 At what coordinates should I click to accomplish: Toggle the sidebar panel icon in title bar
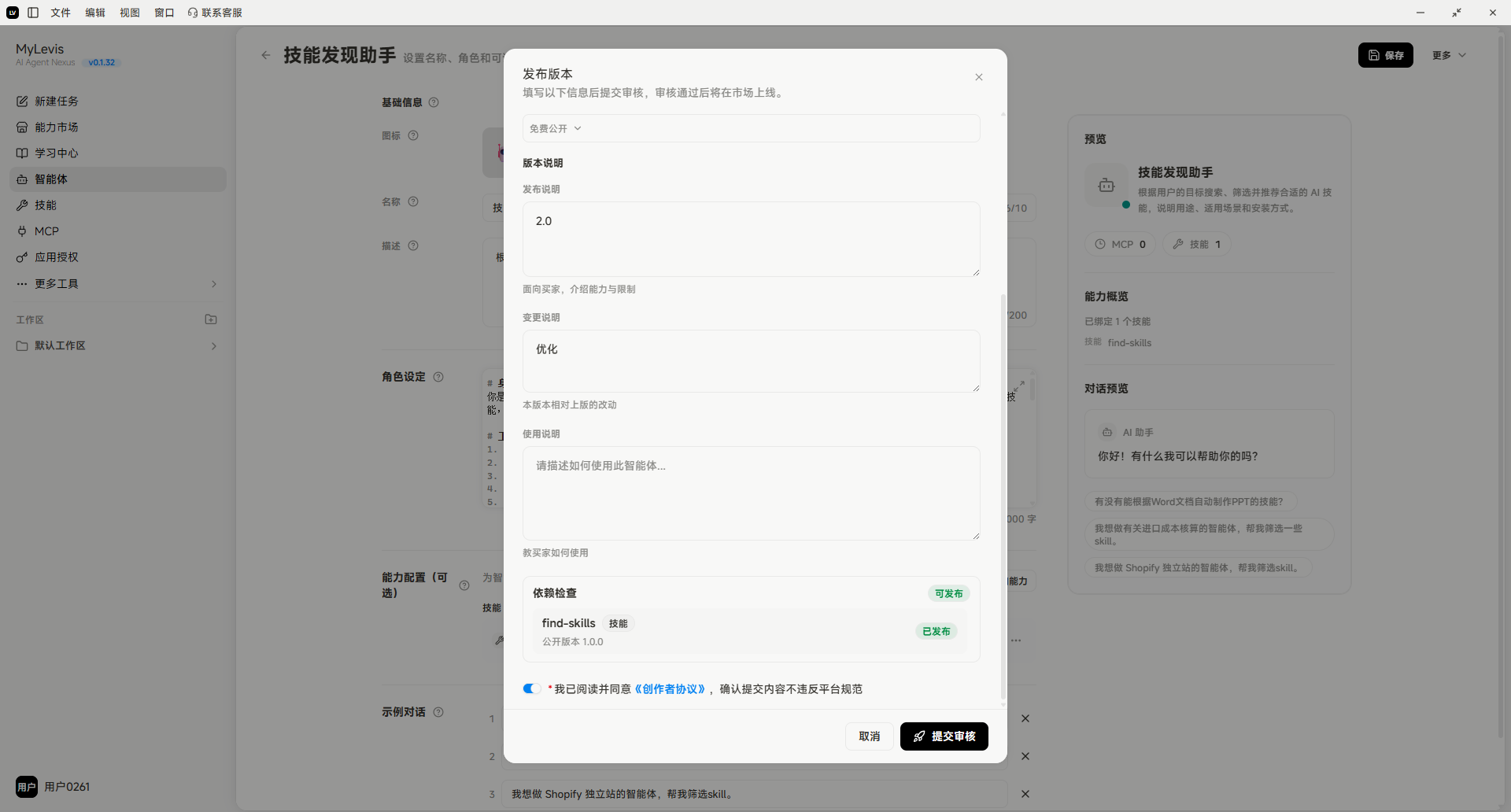[x=33, y=13]
